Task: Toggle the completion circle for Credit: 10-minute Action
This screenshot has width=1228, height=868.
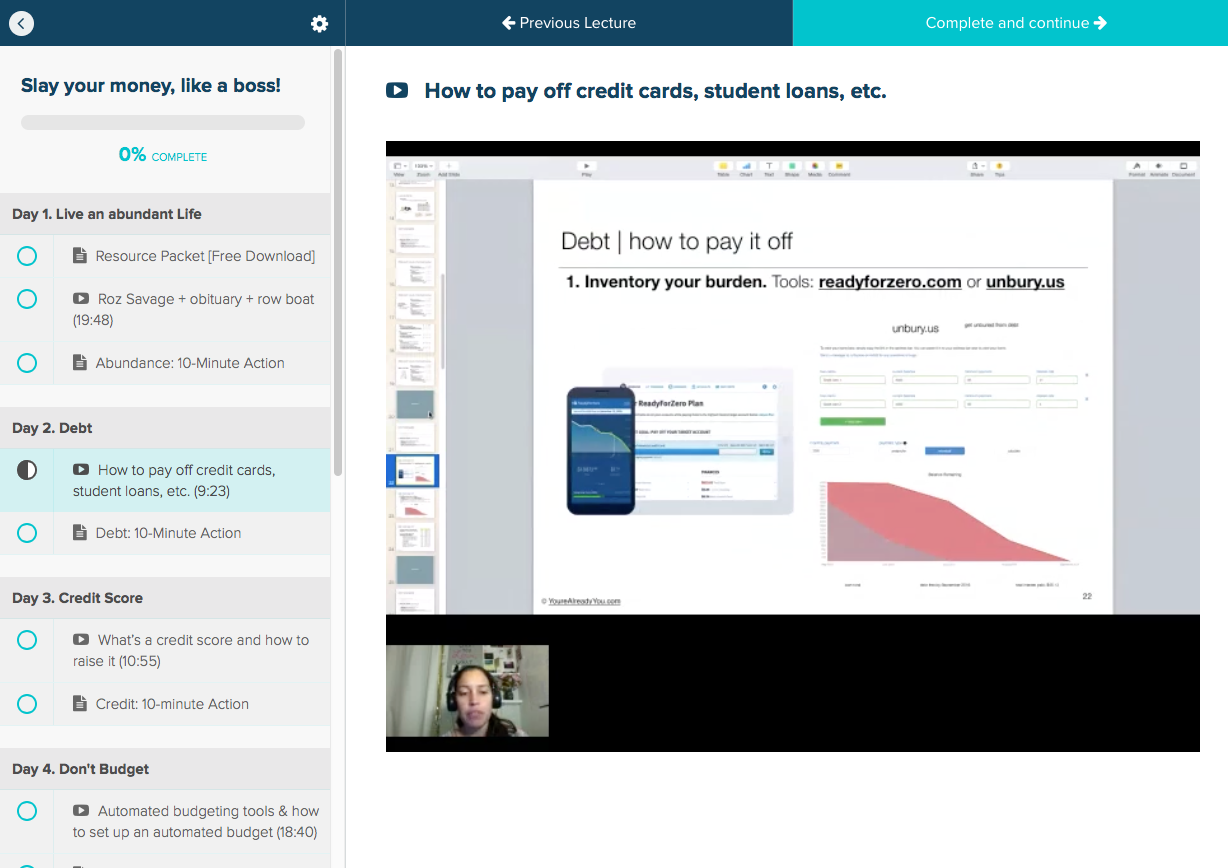Action: (27, 704)
